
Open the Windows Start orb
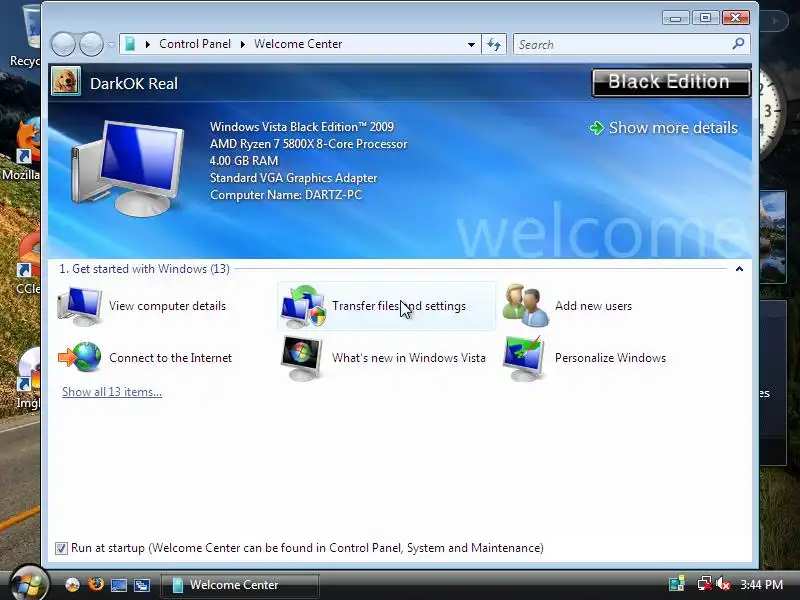click(x=29, y=584)
